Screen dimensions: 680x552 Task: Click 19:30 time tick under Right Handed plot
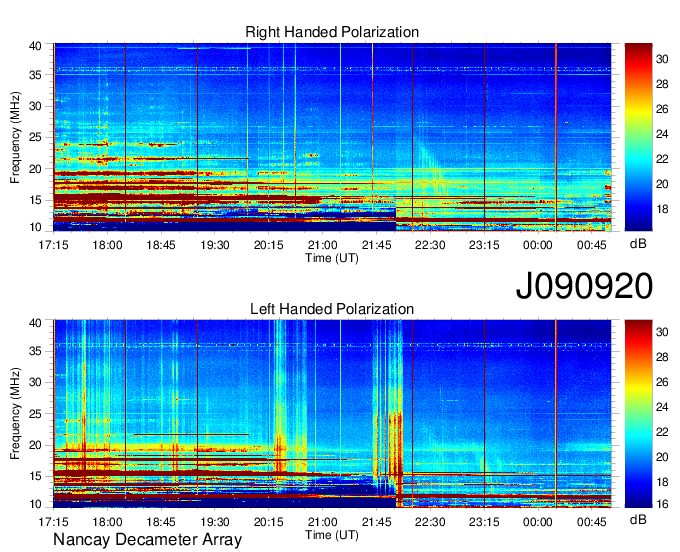pyautogui.click(x=215, y=245)
